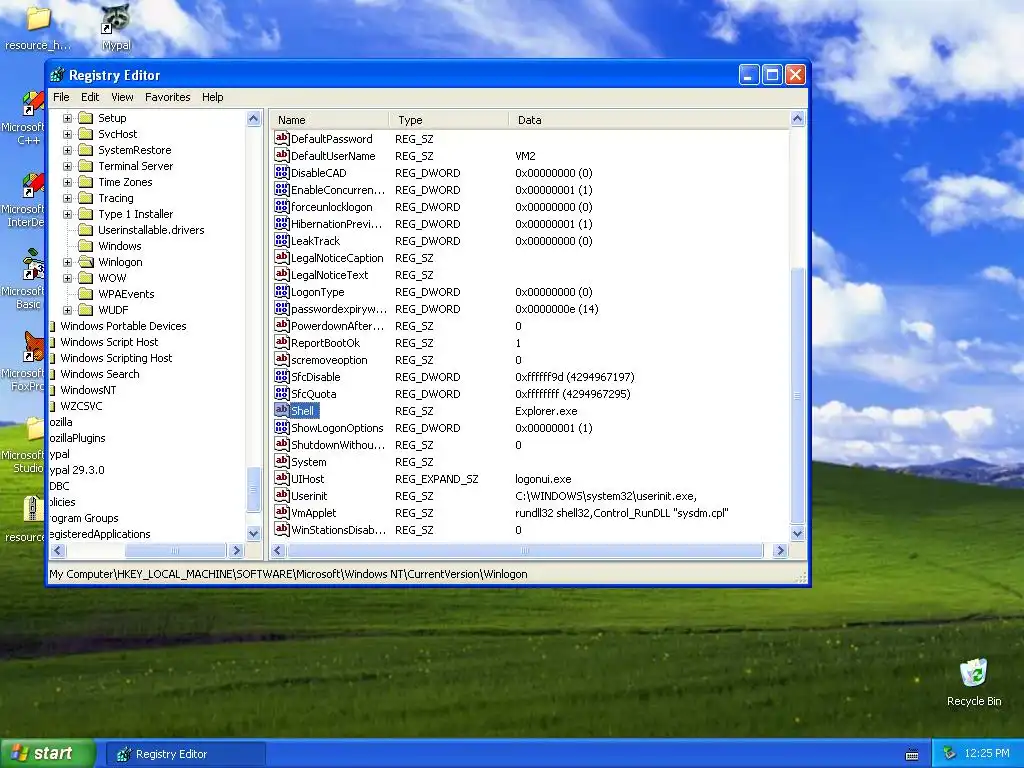Expand the Winlogon key
This screenshot has height=768, width=1024.
[x=67, y=262]
